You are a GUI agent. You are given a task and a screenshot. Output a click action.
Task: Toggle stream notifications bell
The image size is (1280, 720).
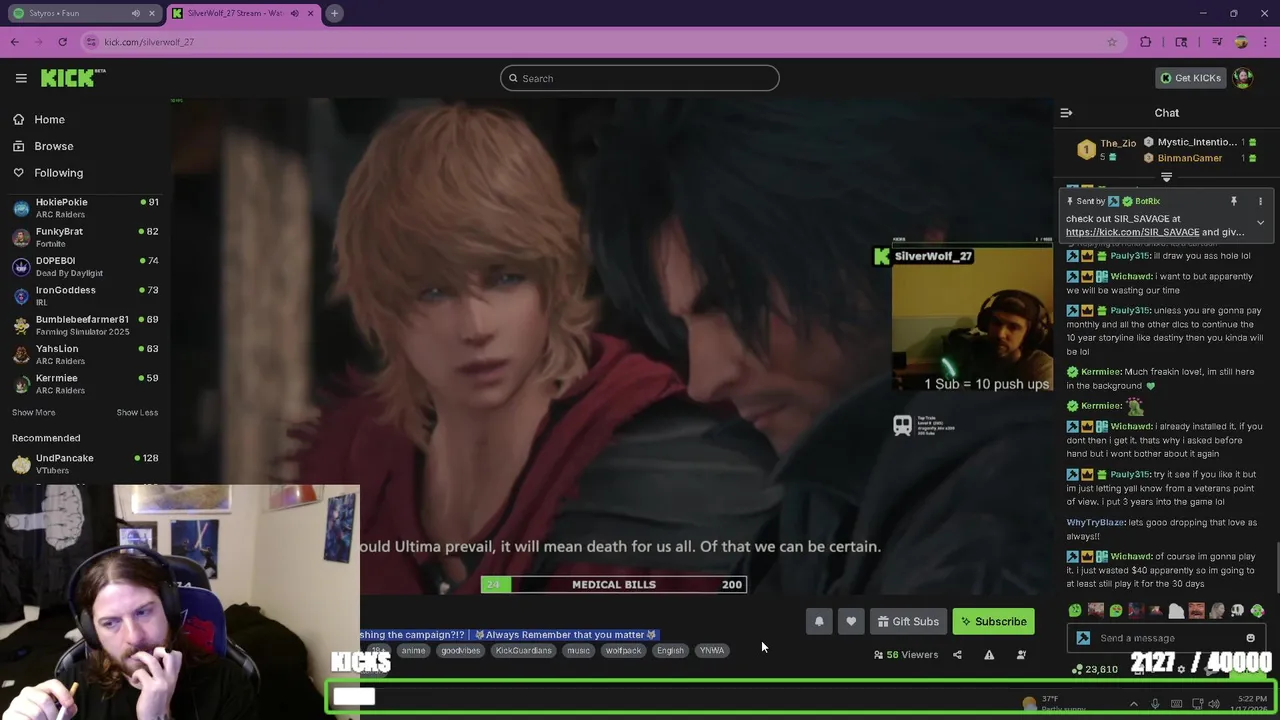(819, 622)
